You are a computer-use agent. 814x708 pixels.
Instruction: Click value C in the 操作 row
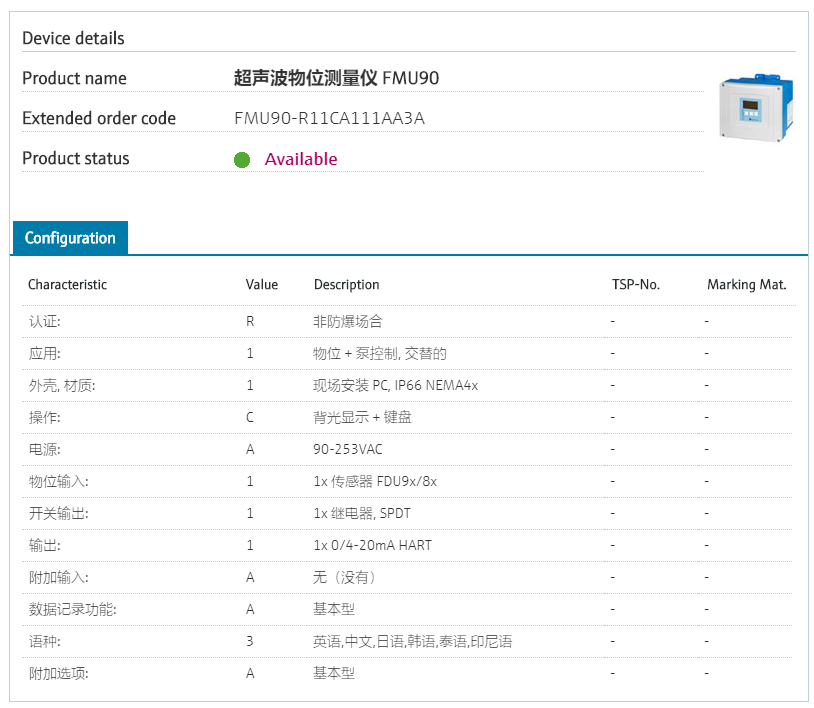click(x=250, y=417)
